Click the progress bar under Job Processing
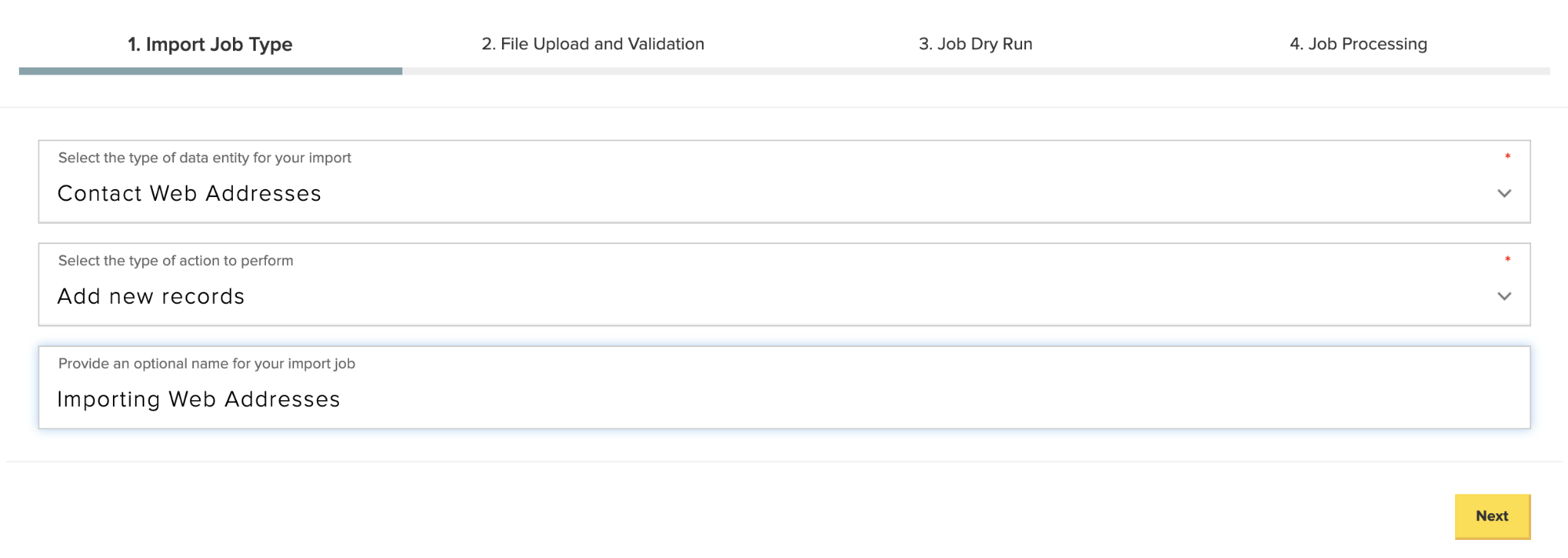Screen dimensions: 1568x558 1358,71
